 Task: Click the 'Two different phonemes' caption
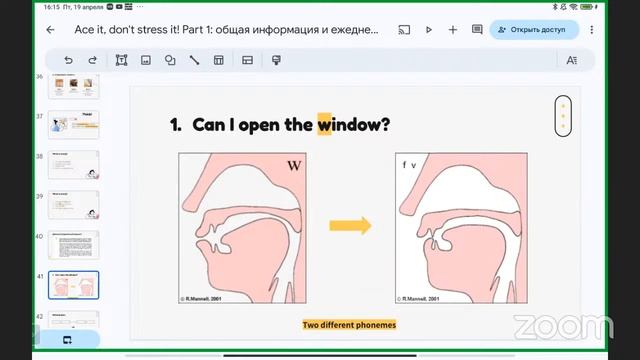pos(349,325)
